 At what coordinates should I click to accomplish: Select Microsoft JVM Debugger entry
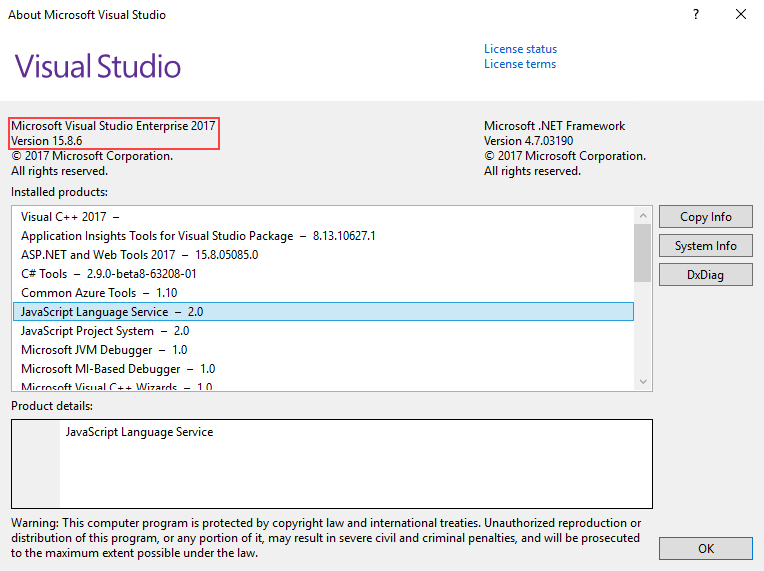(324, 350)
